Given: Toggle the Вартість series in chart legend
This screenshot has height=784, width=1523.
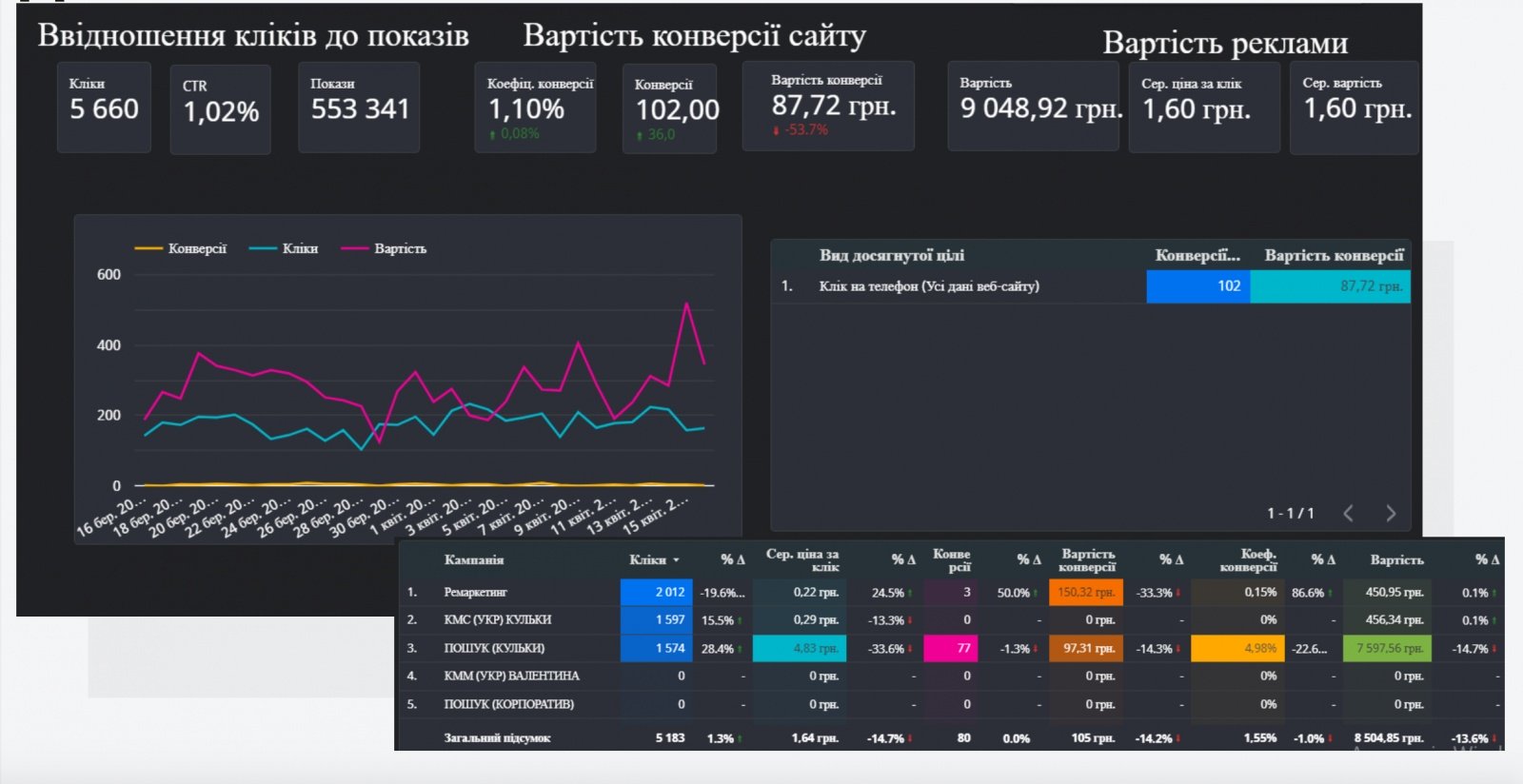Looking at the screenshot, I should pyautogui.click(x=385, y=248).
